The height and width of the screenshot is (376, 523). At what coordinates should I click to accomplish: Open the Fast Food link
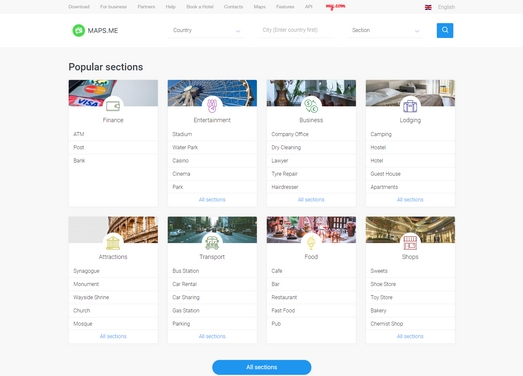283,310
